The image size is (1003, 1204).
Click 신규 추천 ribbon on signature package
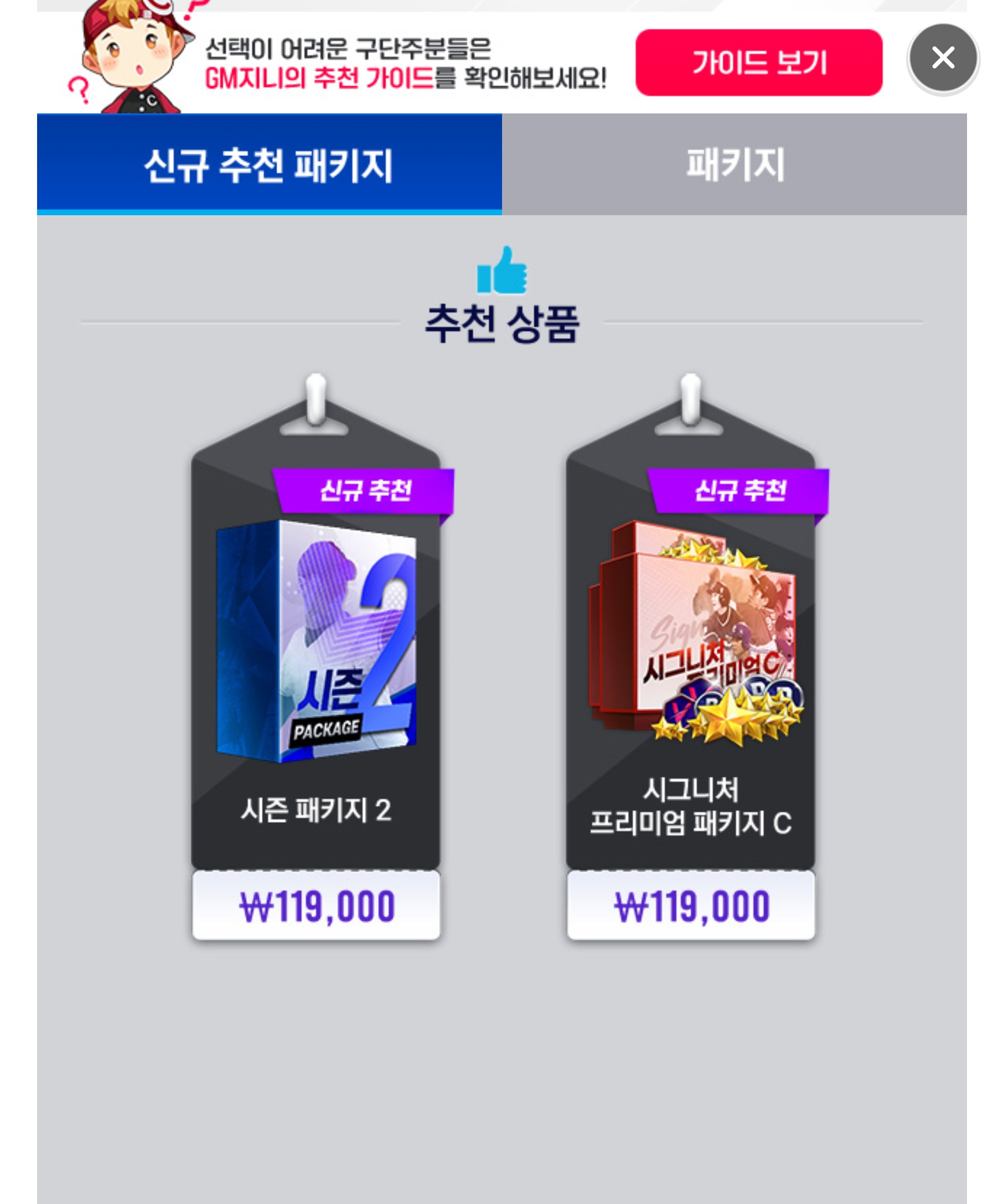pyautogui.click(x=738, y=491)
